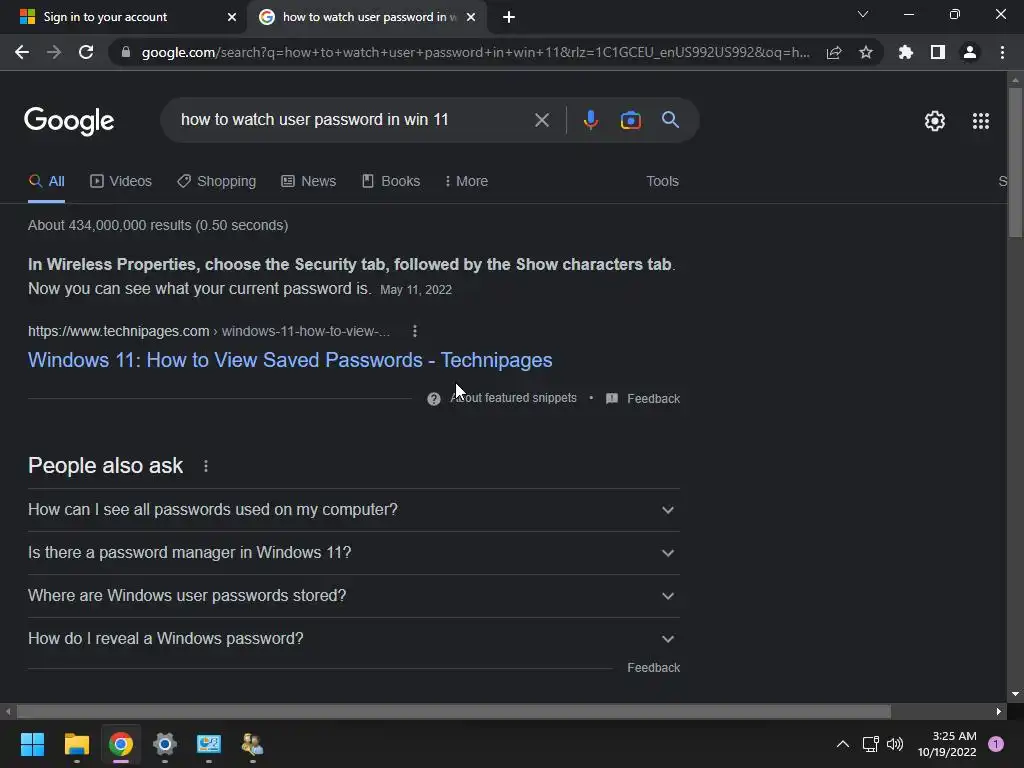Open About featured snippets help icon

click(434, 398)
